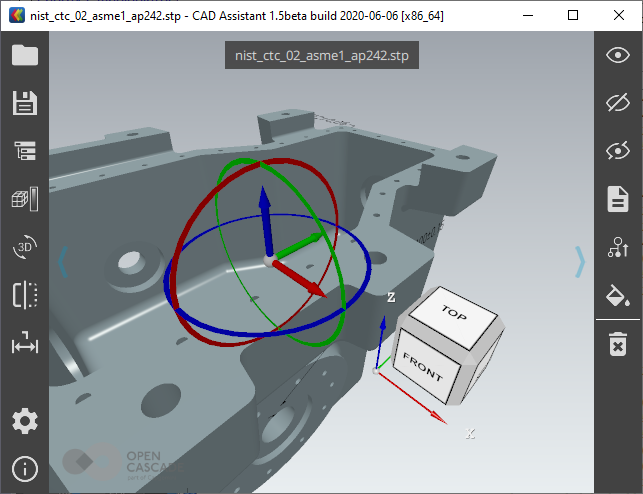Open the display mode cube icon
The height and width of the screenshot is (494, 643).
(x=24, y=198)
